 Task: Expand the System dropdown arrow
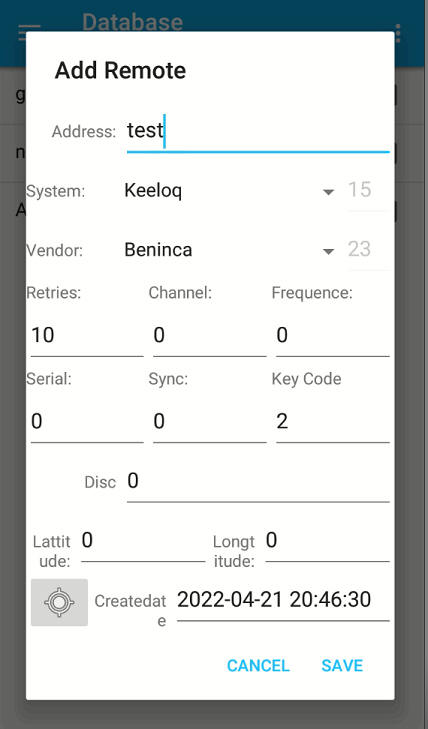click(329, 192)
